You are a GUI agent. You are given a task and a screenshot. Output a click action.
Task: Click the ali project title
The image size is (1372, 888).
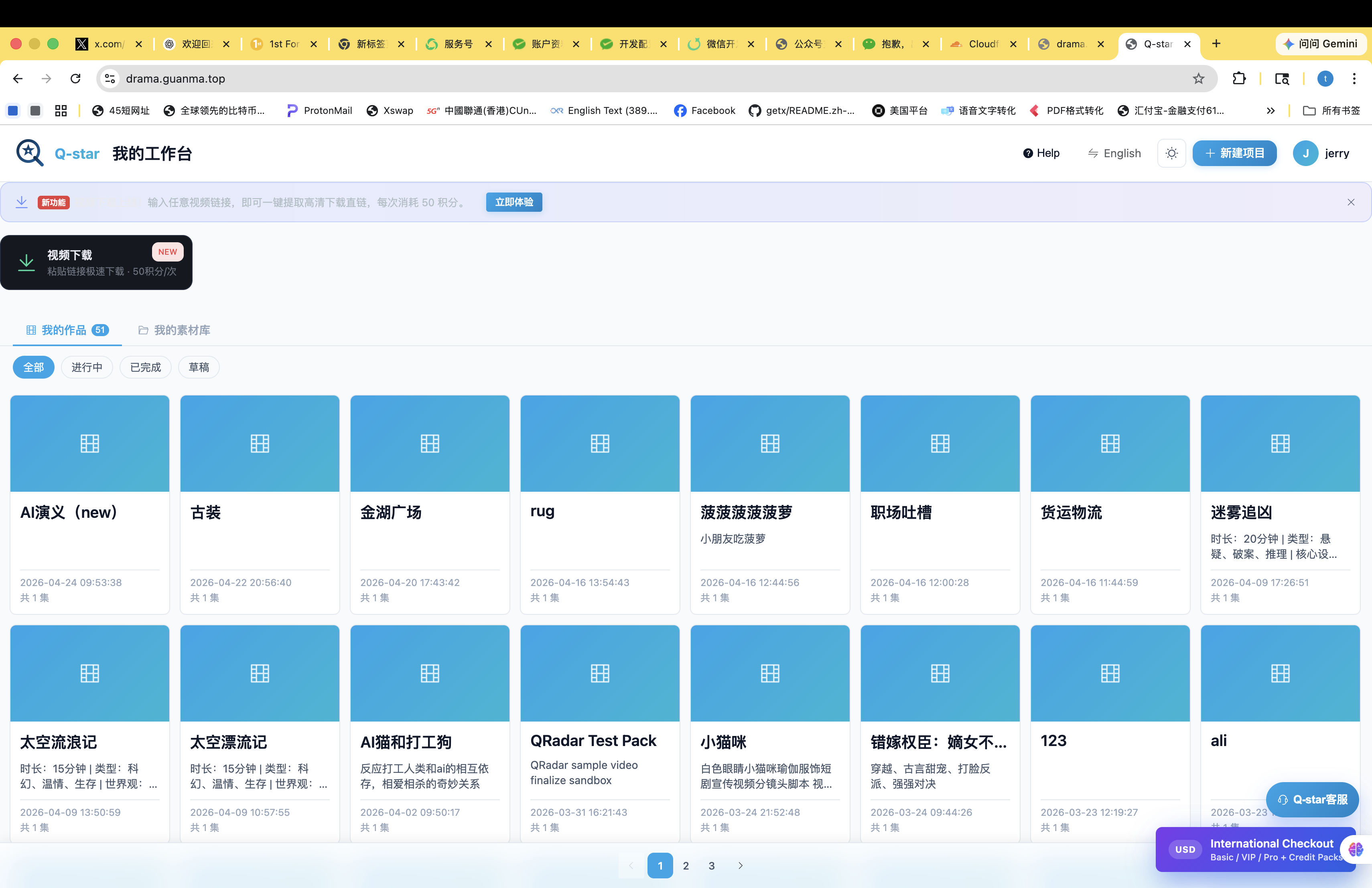tap(1219, 740)
